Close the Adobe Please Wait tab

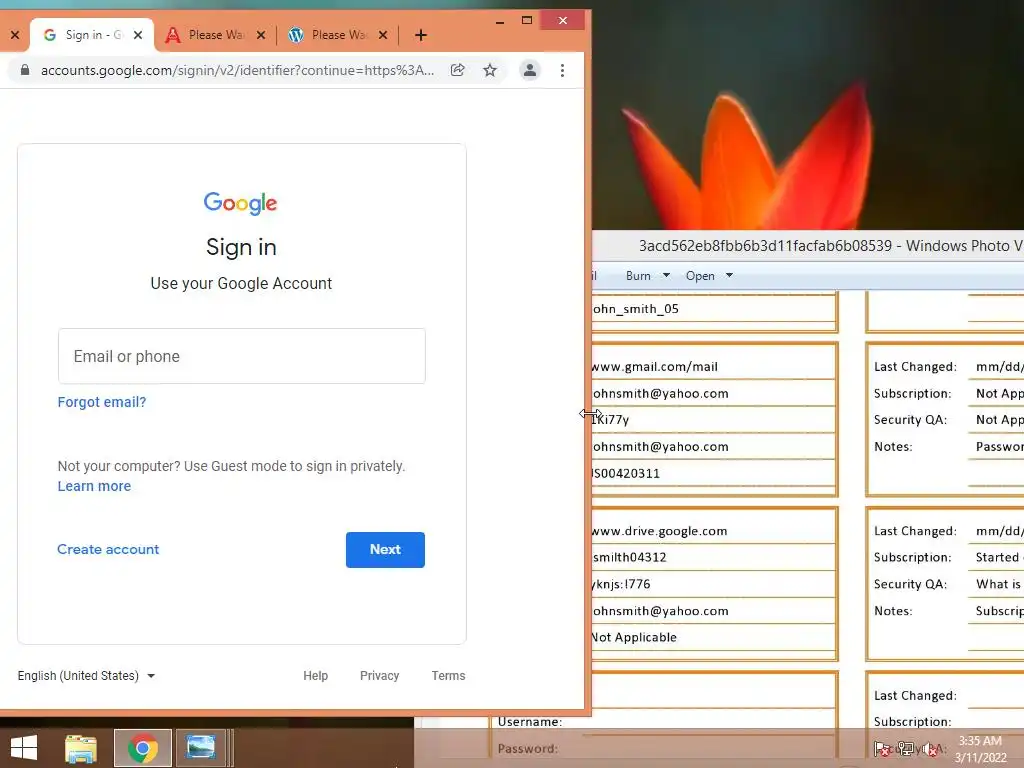[261, 35]
